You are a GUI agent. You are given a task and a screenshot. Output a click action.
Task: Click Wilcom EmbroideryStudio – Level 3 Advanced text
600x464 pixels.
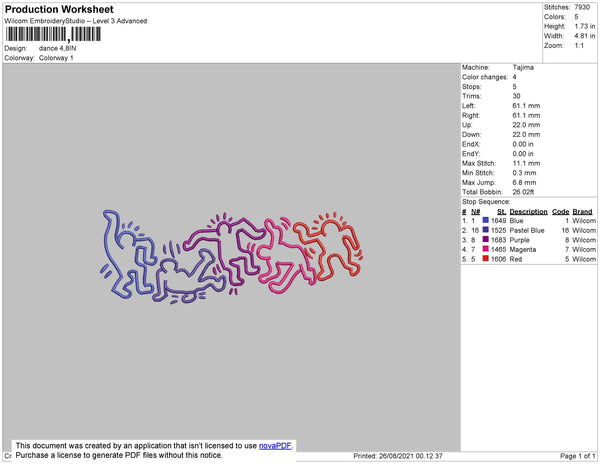click(76, 21)
